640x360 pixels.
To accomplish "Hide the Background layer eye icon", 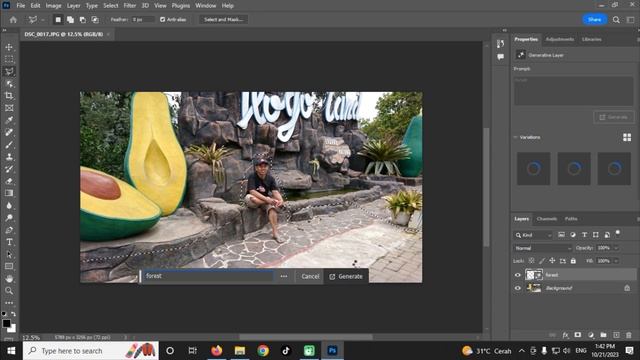I will click(518, 288).
